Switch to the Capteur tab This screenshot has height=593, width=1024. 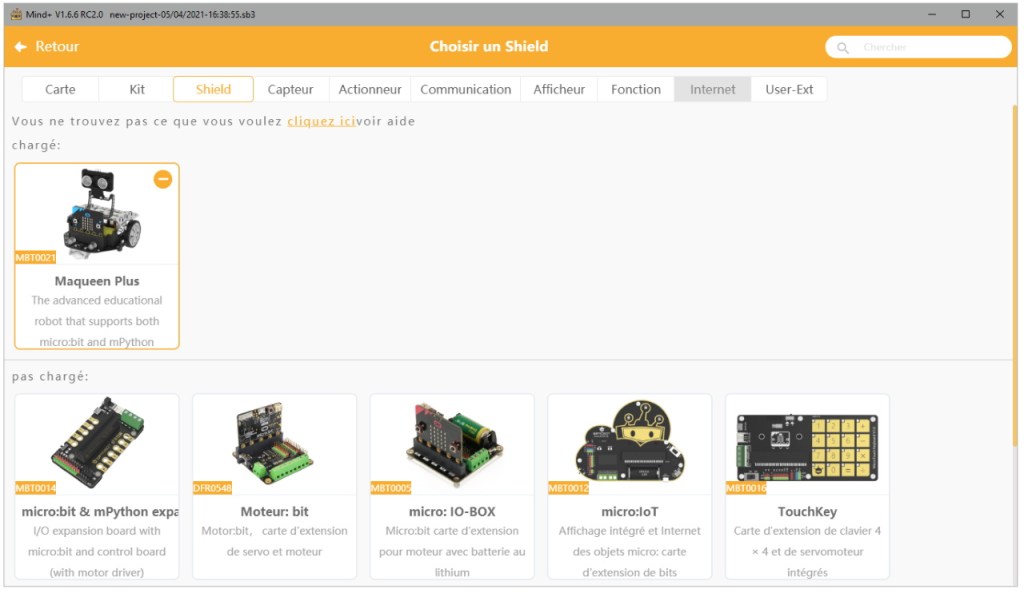click(x=291, y=89)
